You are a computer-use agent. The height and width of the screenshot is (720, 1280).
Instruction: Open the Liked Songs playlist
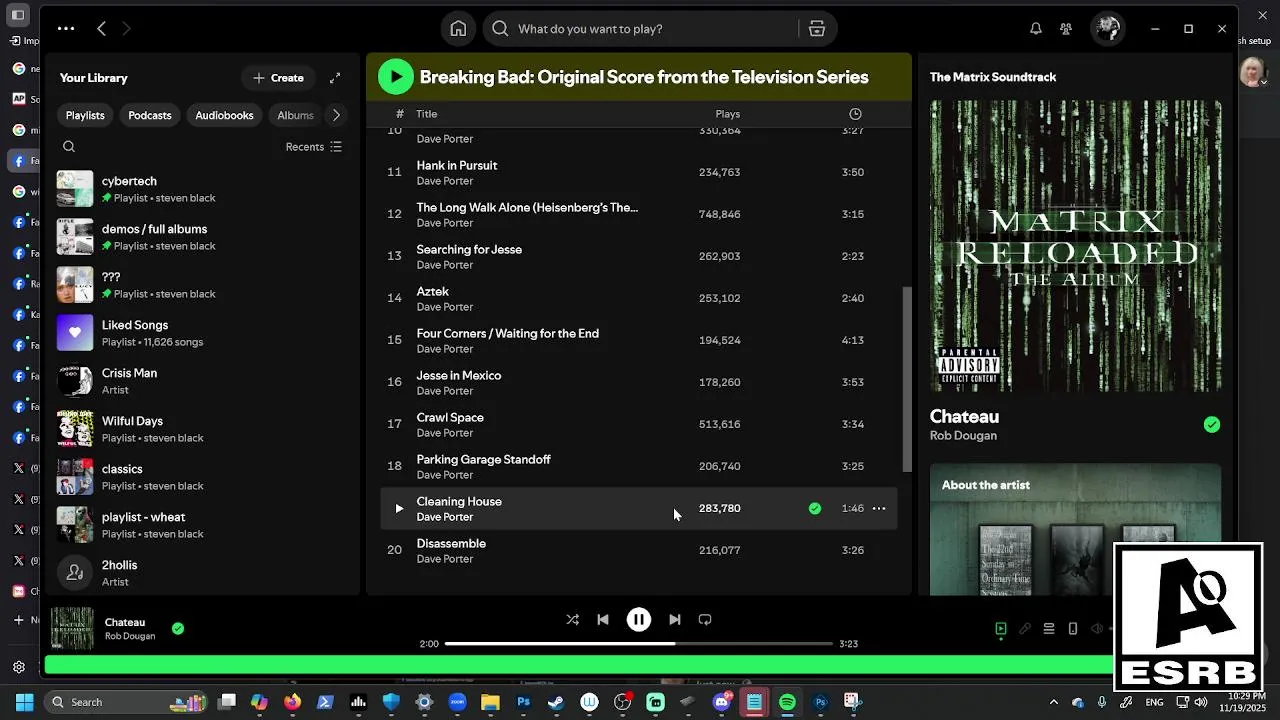pos(203,333)
